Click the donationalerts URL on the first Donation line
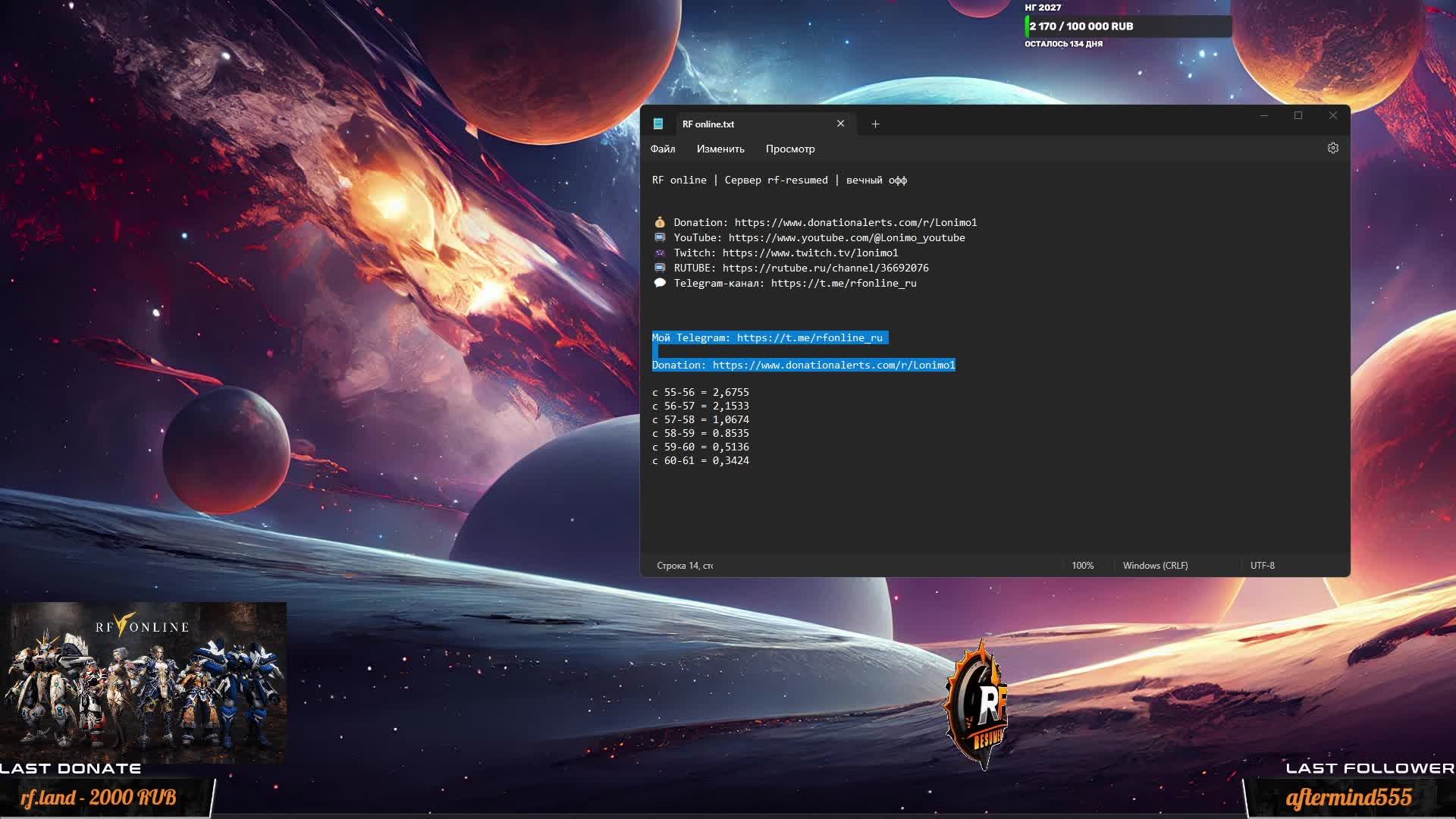The image size is (1456, 819). [855, 222]
